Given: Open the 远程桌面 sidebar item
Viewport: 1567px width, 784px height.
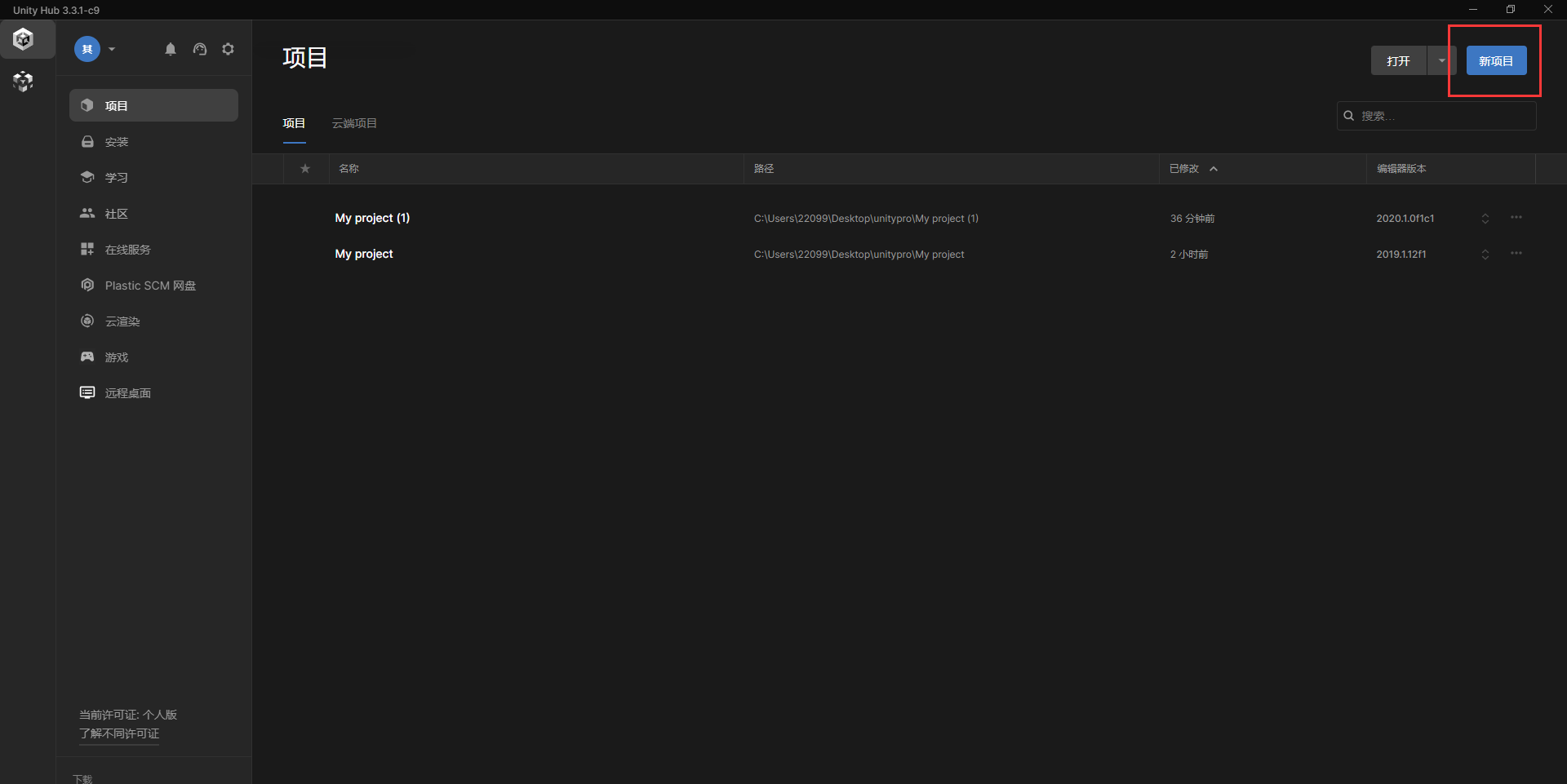Looking at the screenshot, I should click(x=127, y=393).
